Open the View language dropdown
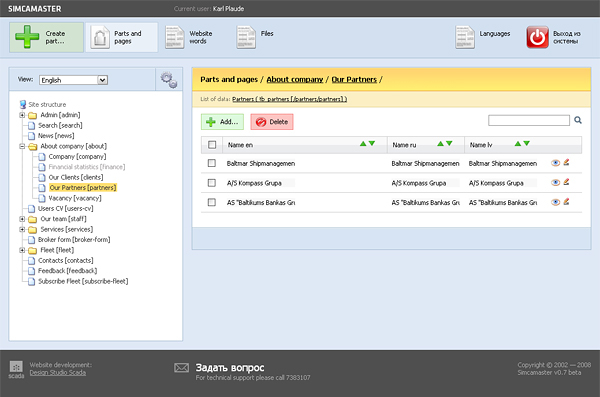Screen dimensions: 600x397 click(73, 80)
